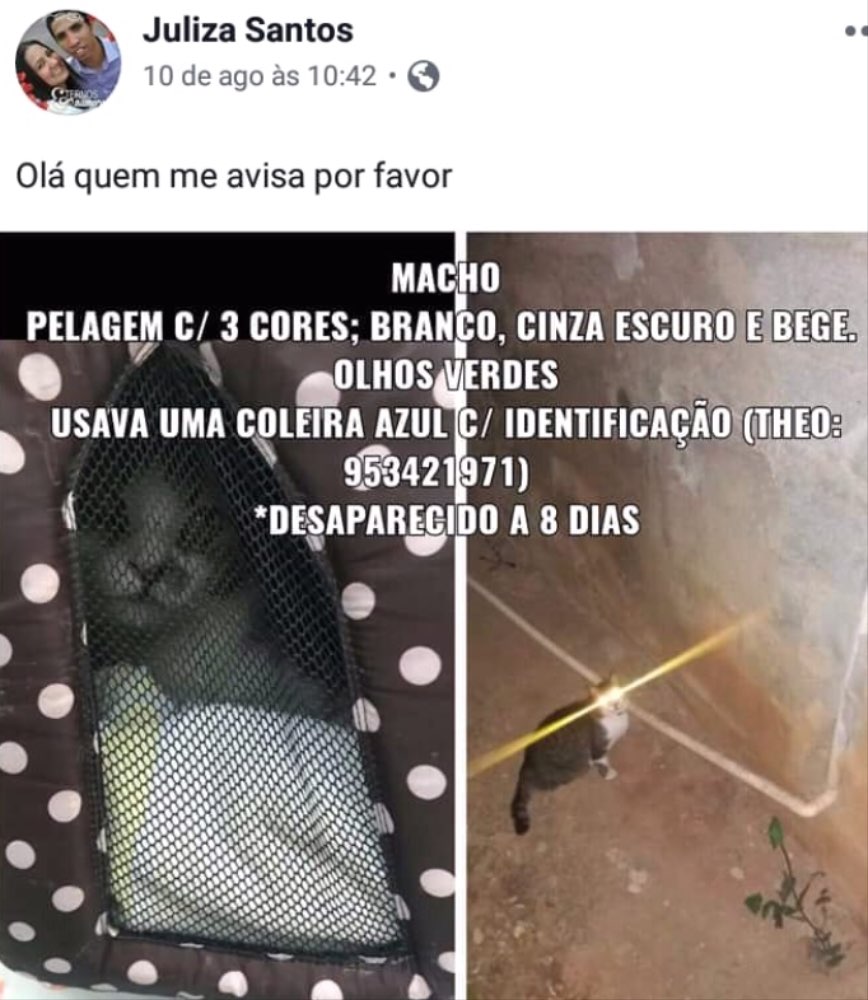Open the right photo of cat on dirt ground
Image resolution: width=868 pixels, height=1000 pixels.
click(667, 616)
